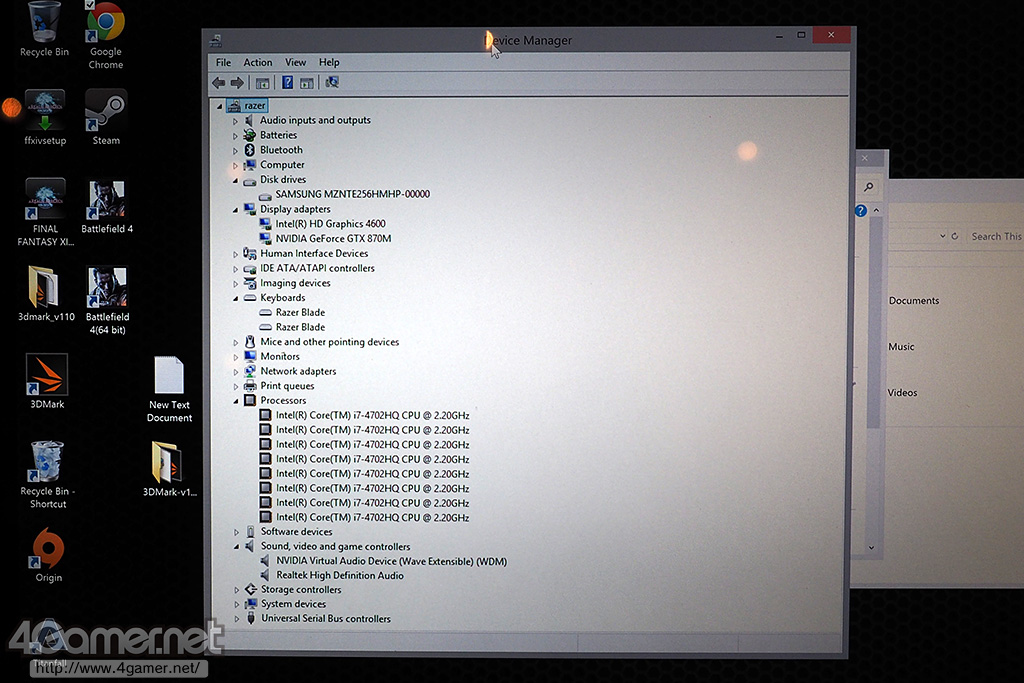Click the Help question-mark toolbar icon
The image size is (1024, 683).
[287, 83]
